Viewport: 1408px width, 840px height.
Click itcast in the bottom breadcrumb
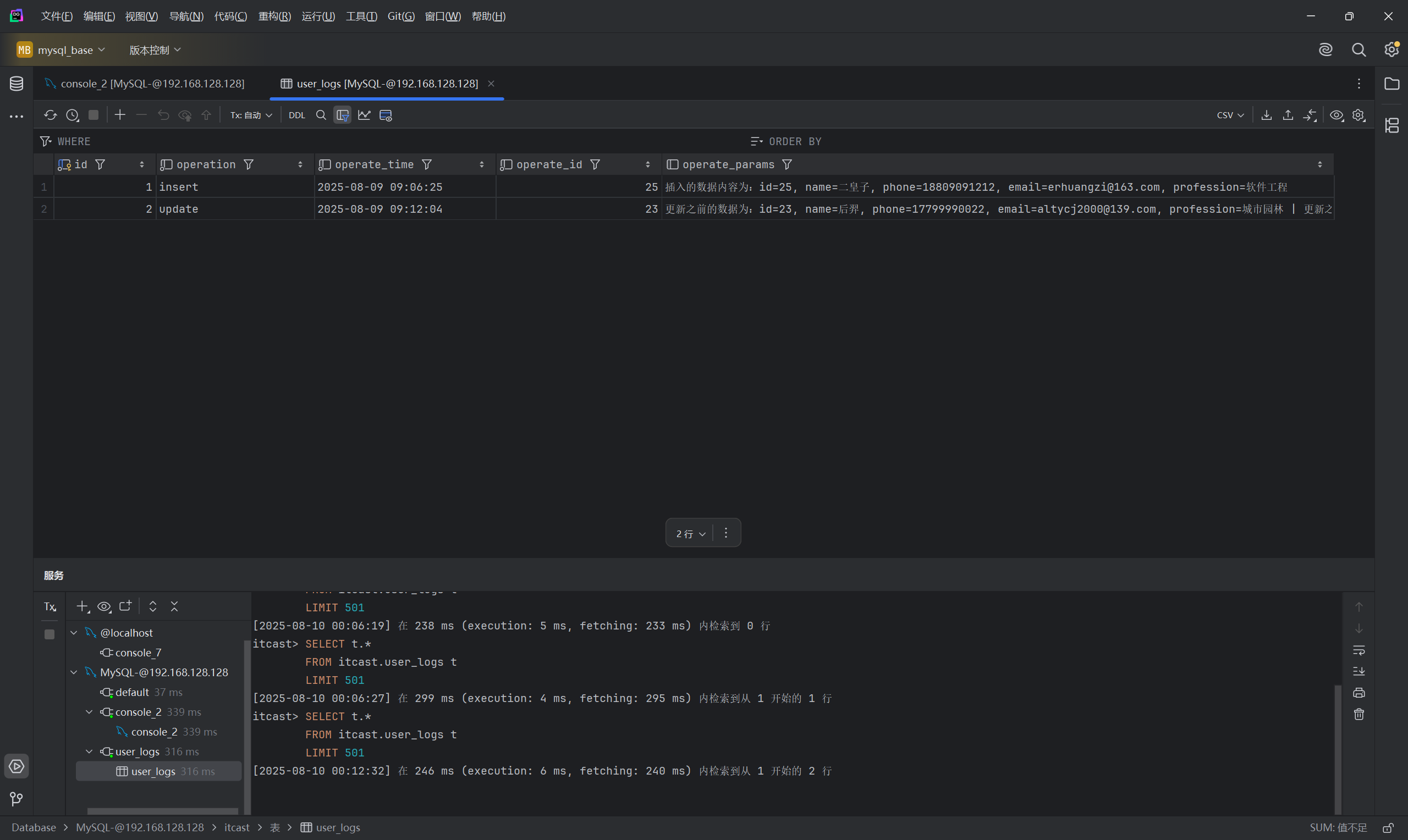pyautogui.click(x=237, y=827)
